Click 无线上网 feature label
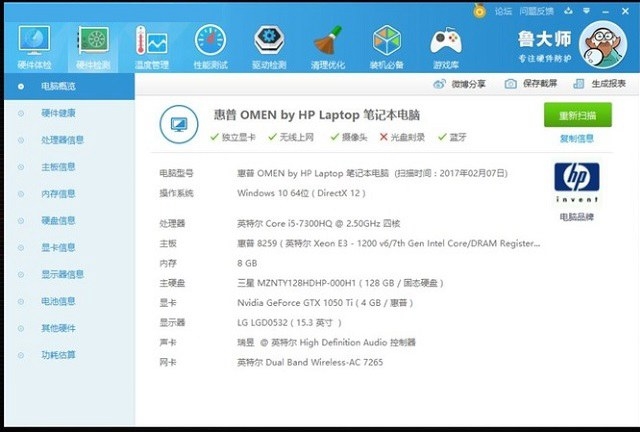 point(296,137)
